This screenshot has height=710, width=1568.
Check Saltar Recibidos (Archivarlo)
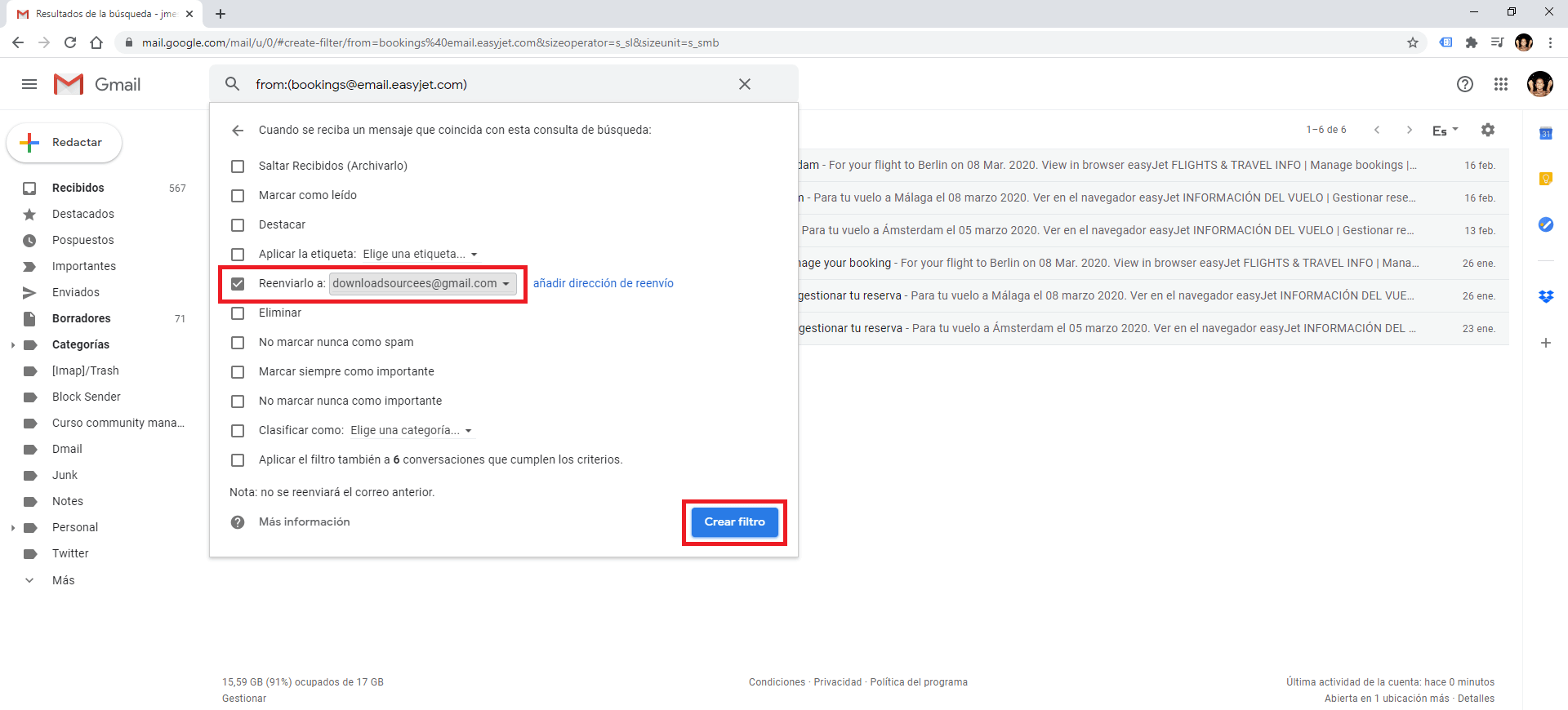pyautogui.click(x=238, y=166)
